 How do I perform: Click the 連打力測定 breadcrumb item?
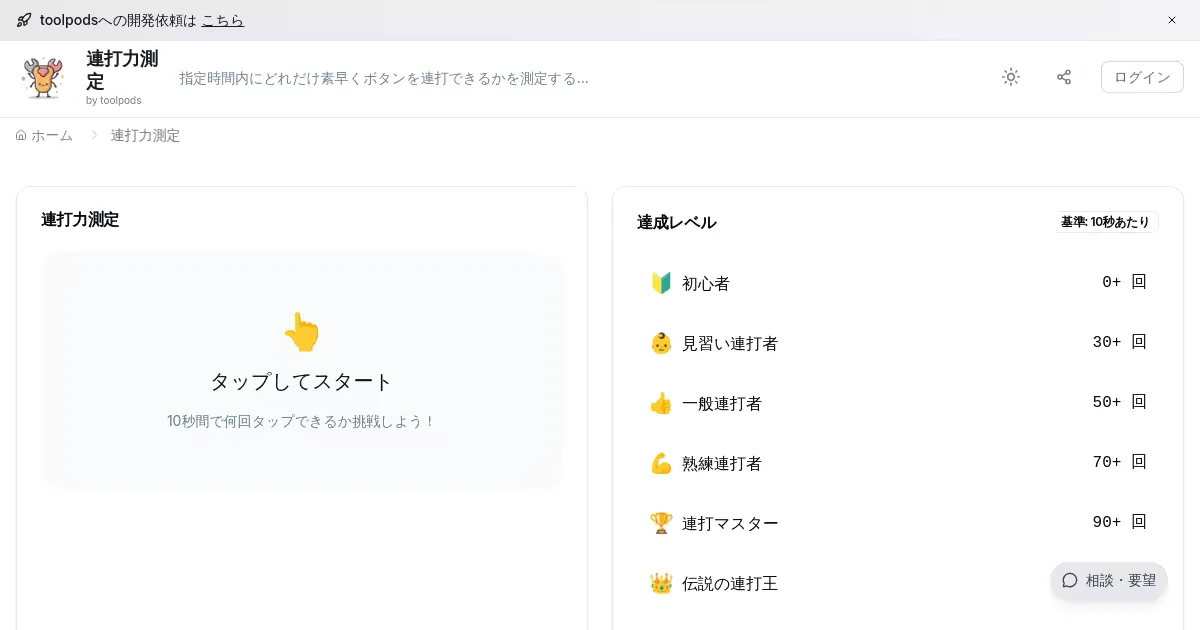(145, 135)
